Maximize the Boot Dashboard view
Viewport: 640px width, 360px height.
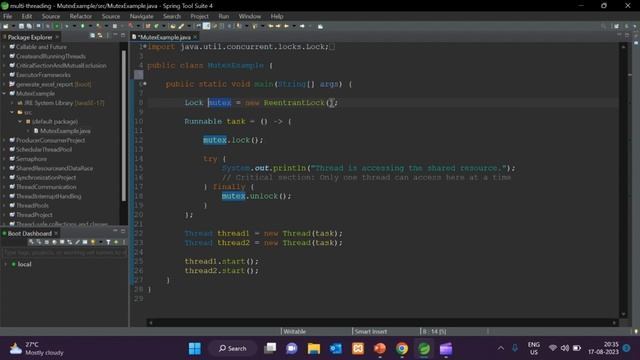tap(123, 231)
